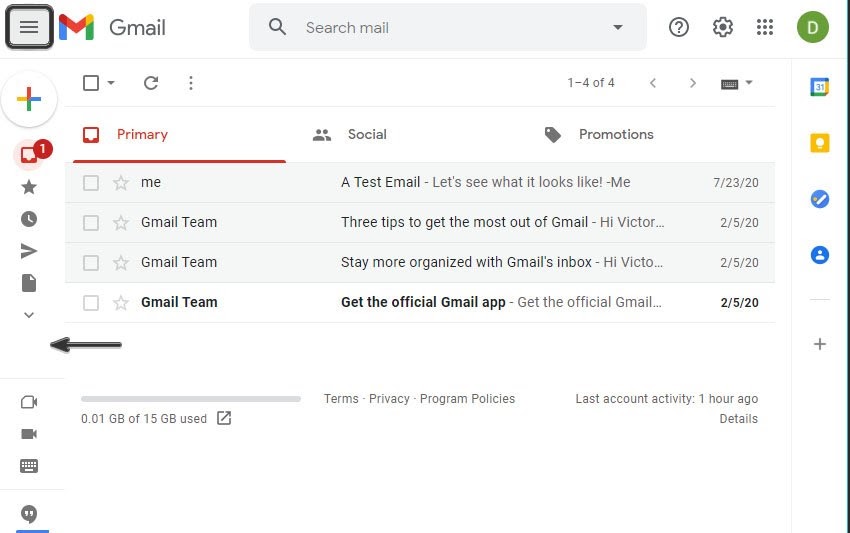Get add-ons with plus icon
The width and height of the screenshot is (850, 533).
(x=820, y=344)
